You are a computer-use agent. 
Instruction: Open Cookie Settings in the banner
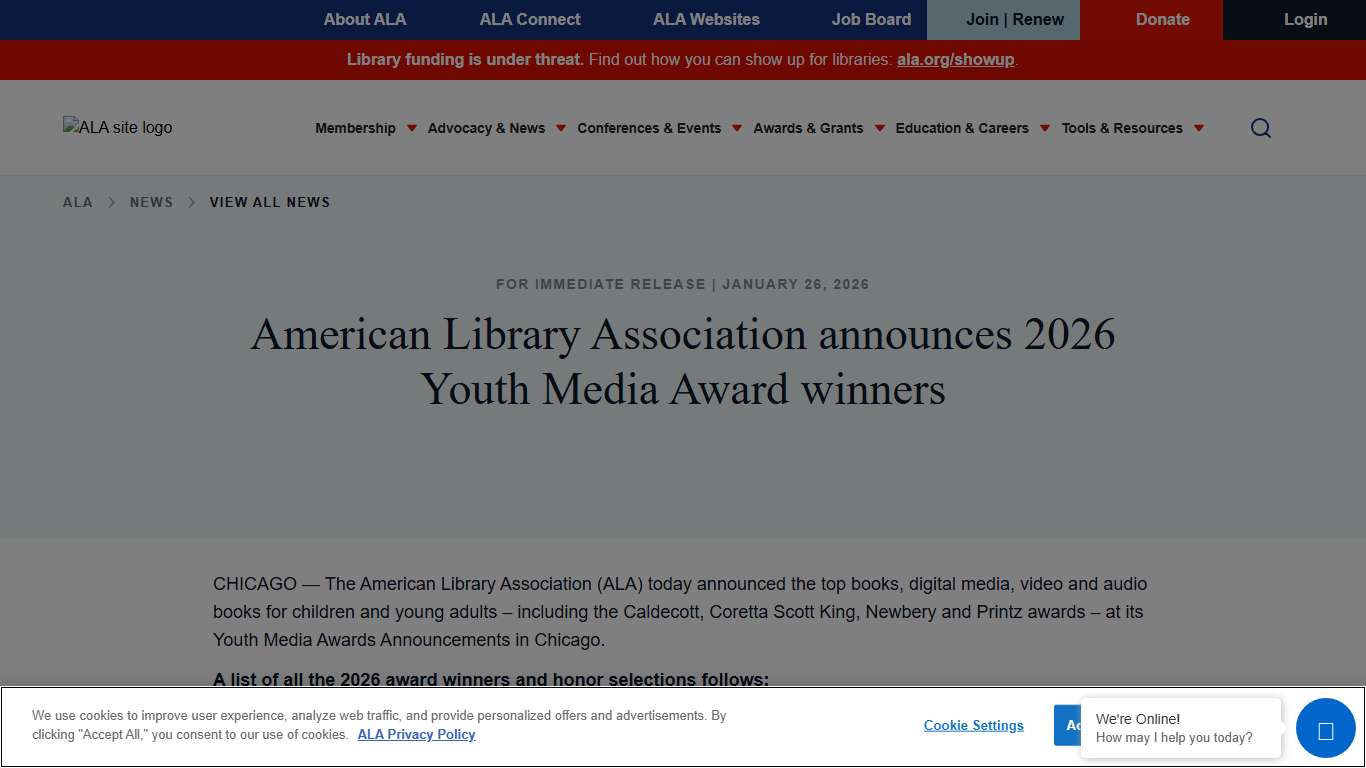973,725
